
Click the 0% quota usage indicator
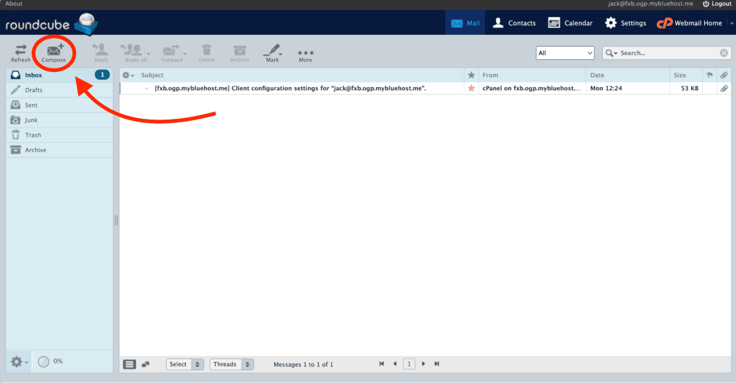tap(50, 361)
